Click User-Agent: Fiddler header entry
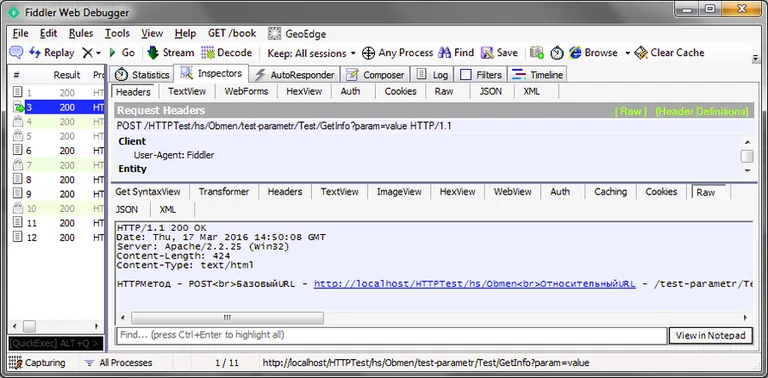This screenshot has height=378, width=768. 174,155
